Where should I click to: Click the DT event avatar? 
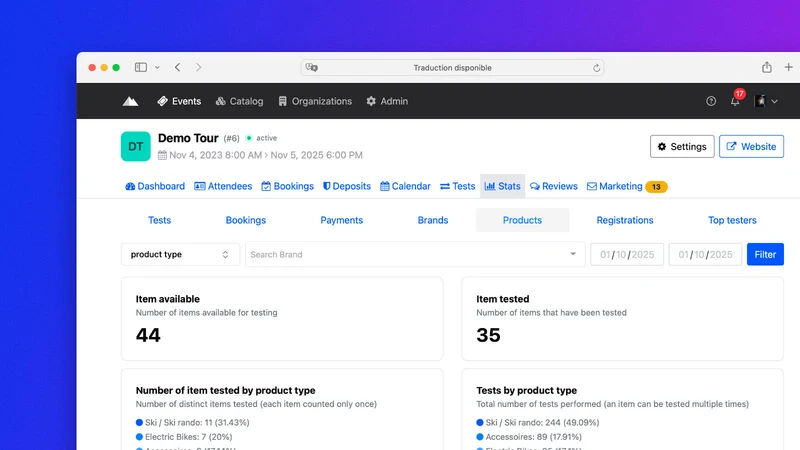136,146
